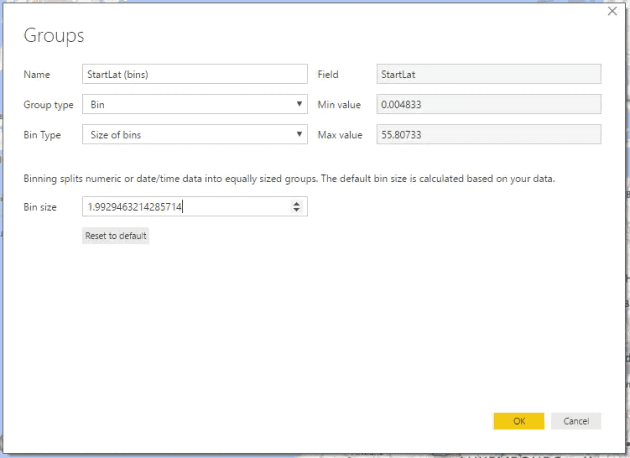Viewport: 630px width, 458px height.
Task: Click Reset to default button
Action: tap(116, 236)
